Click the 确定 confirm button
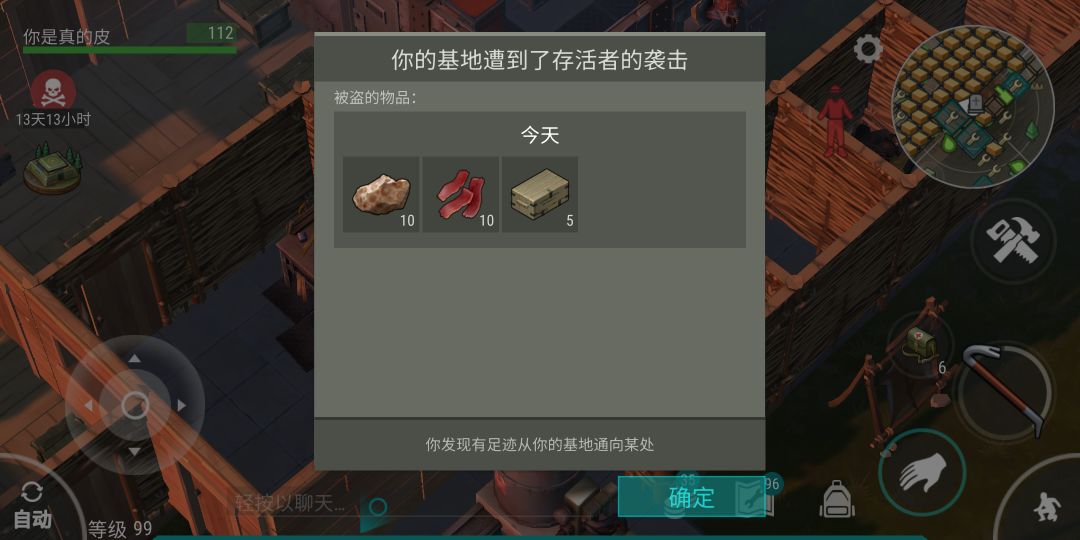The height and width of the screenshot is (540, 1080). click(x=692, y=497)
